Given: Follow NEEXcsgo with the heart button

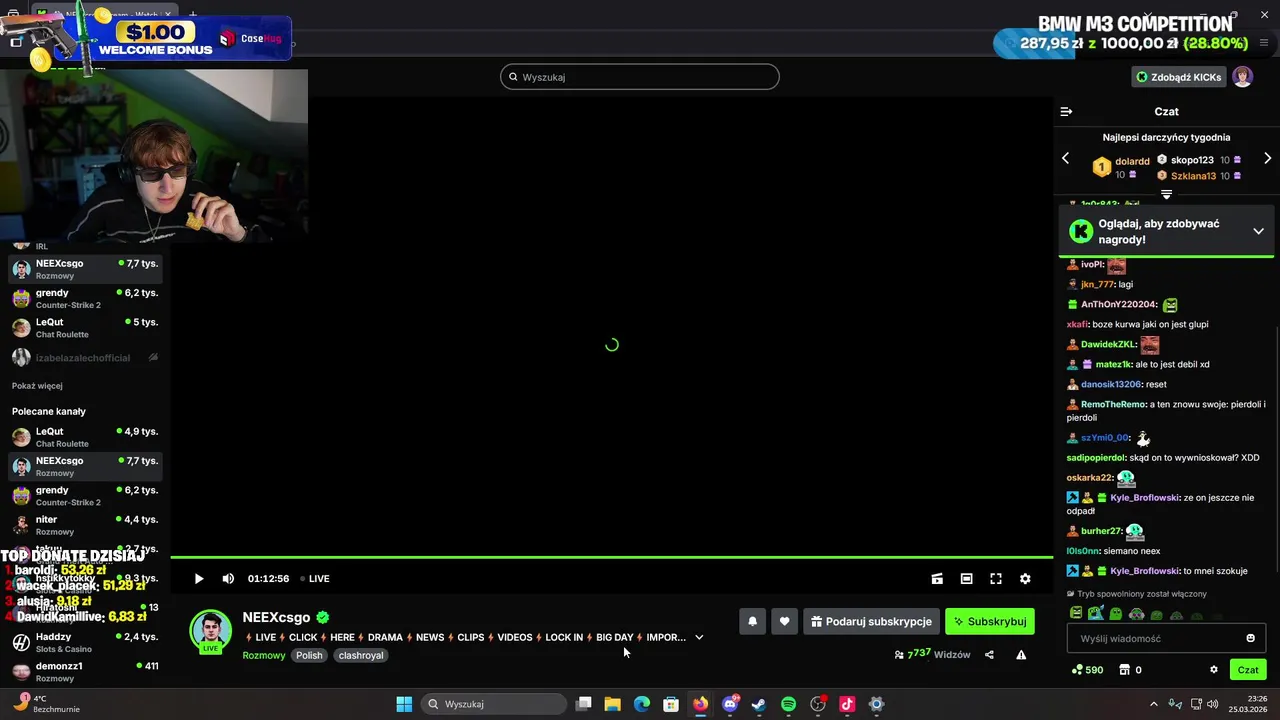Looking at the screenshot, I should (x=784, y=621).
